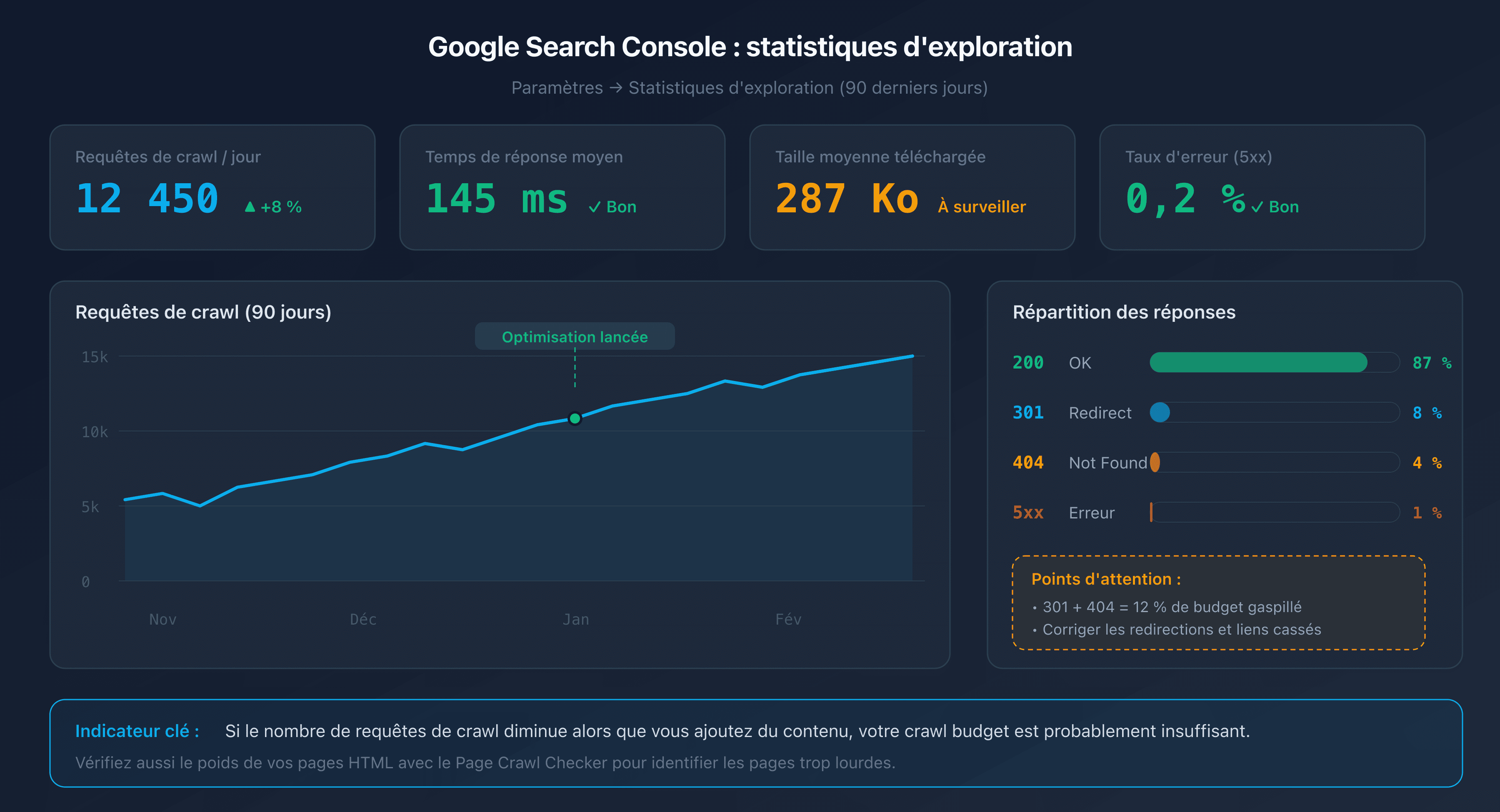Click the Déc x-axis label
Screen dimensions: 1500x812
[363, 619]
